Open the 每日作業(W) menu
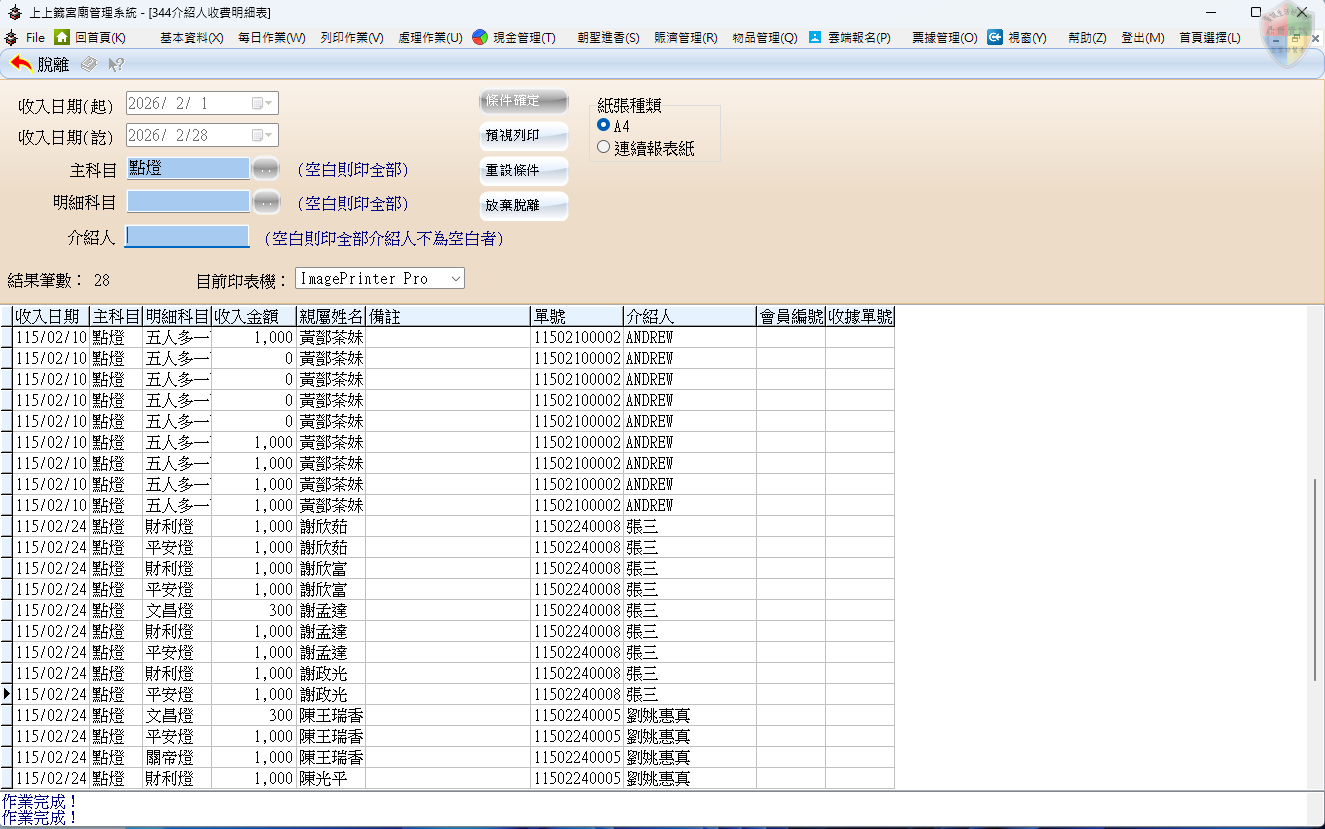The image size is (1325, 829). coord(271,38)
